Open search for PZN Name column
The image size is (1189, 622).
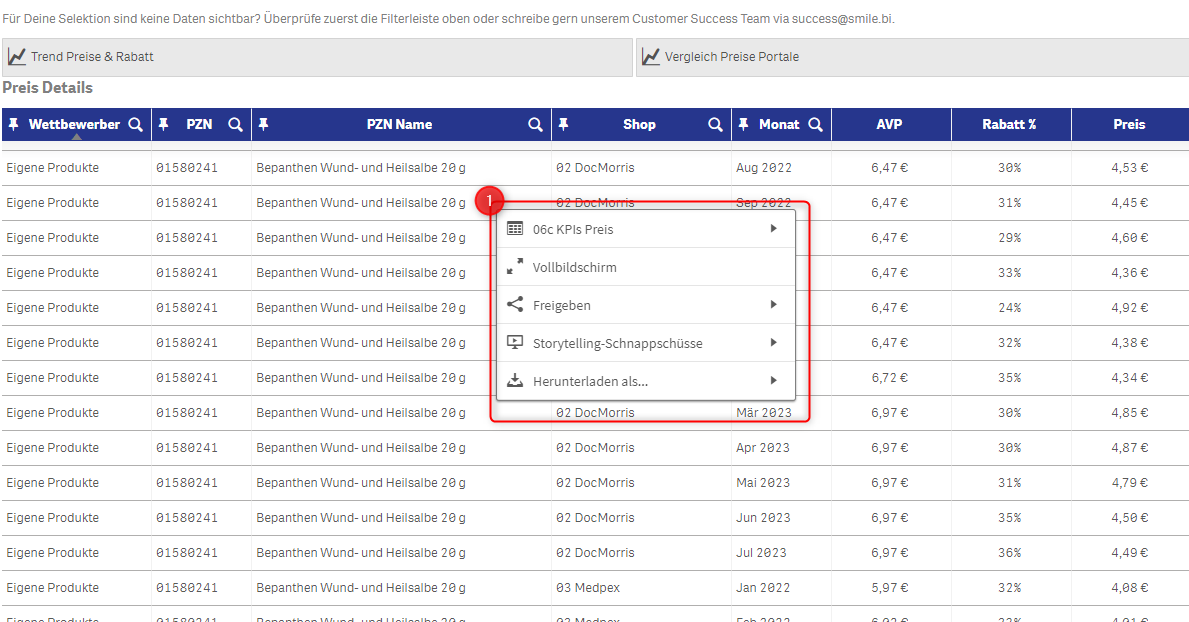(536, 125)
